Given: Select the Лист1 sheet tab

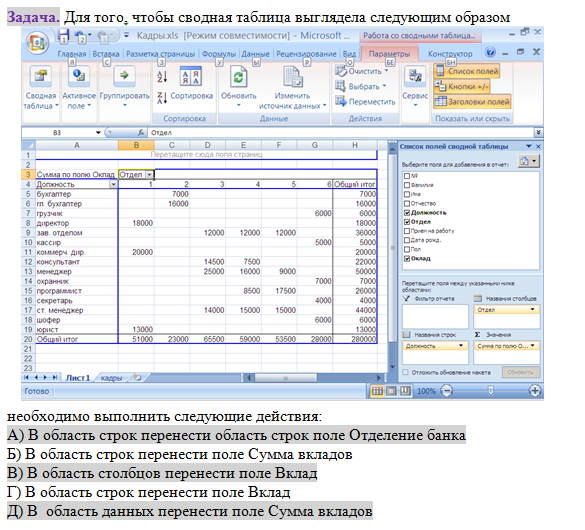Looking at the screenshot, I should point(78,378).
